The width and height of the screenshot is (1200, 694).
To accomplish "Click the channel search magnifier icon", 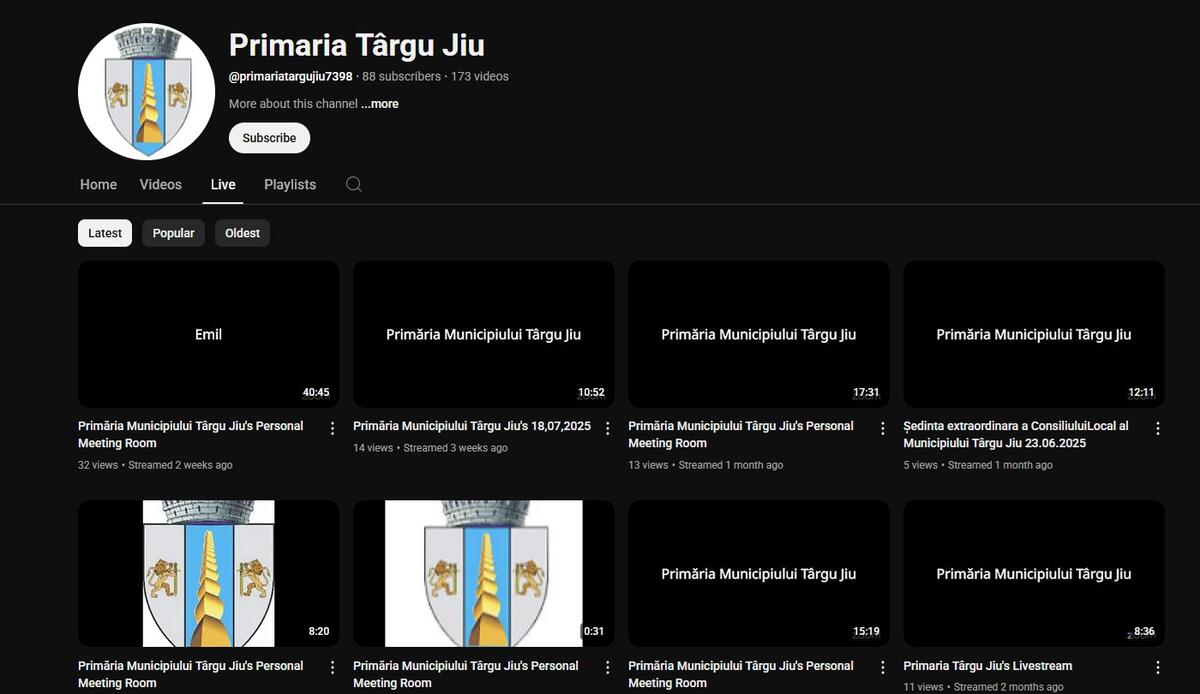I will coord(353,184).
